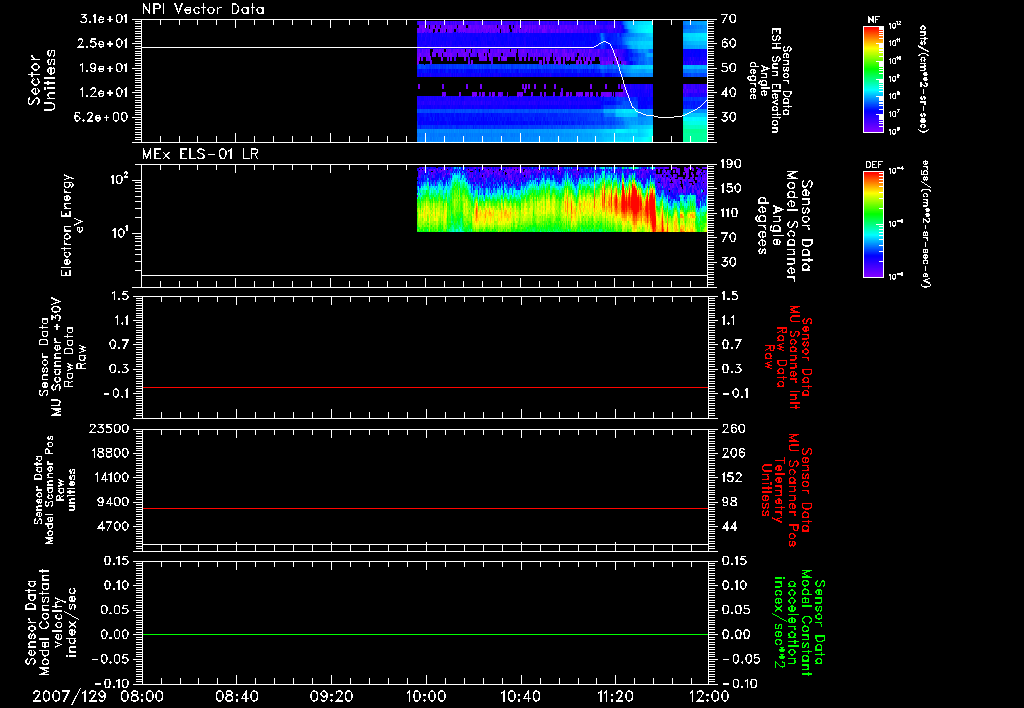Click the "08:40" time tick label

click(x=236, y=696)
